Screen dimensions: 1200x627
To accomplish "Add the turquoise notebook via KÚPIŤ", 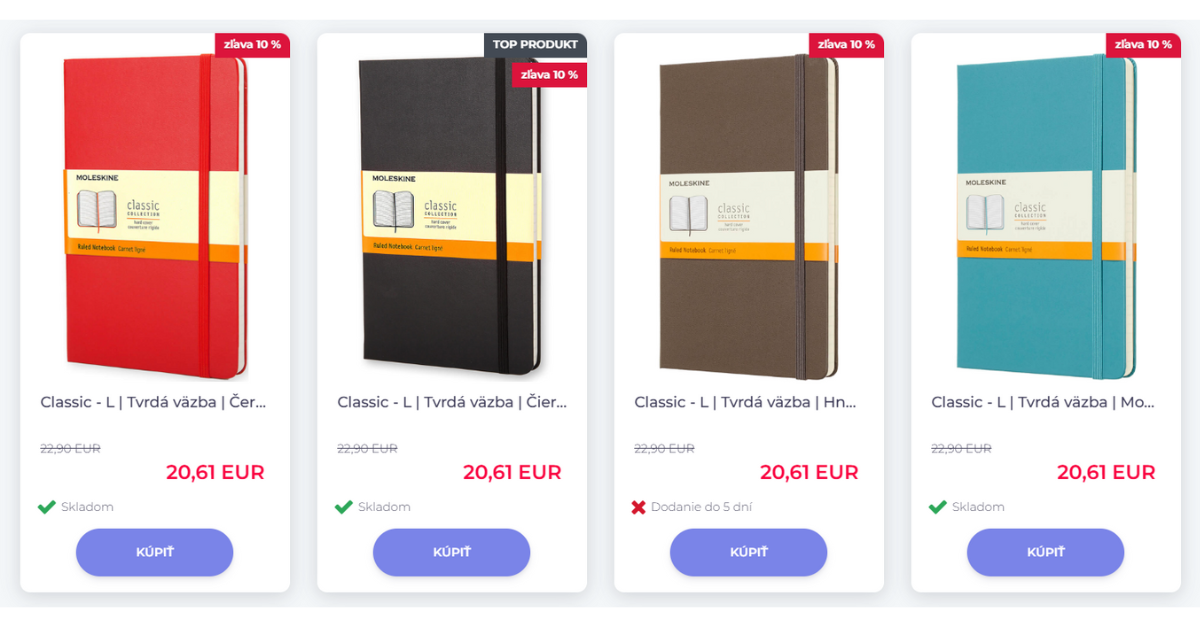I will [1046, 552].
